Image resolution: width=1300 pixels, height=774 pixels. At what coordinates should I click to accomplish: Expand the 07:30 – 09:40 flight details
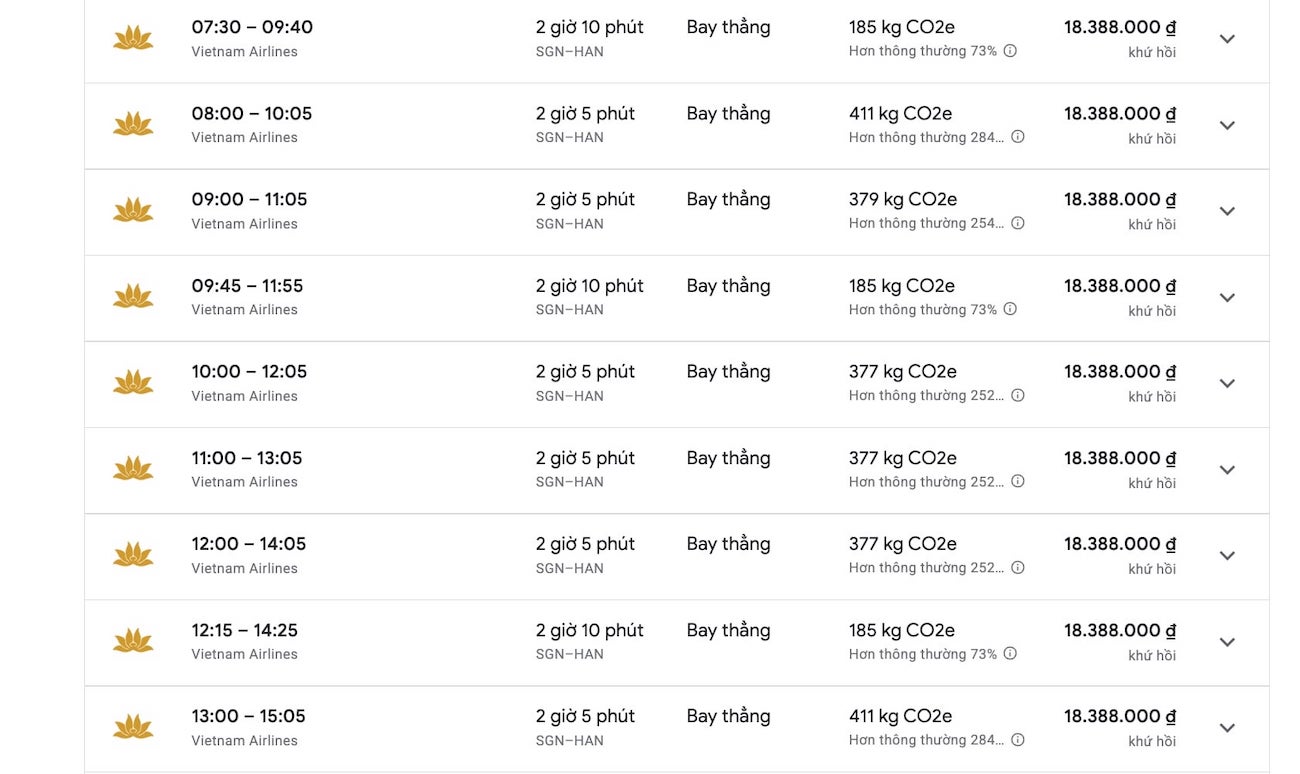(1227, 39)
